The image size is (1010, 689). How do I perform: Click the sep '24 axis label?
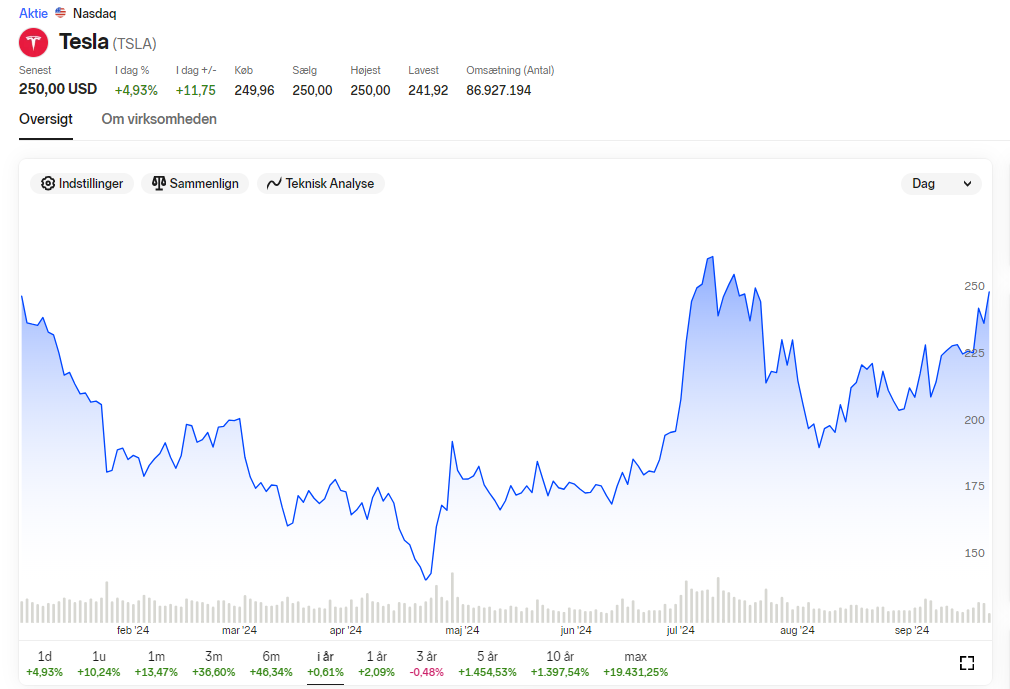coord(912,630)
